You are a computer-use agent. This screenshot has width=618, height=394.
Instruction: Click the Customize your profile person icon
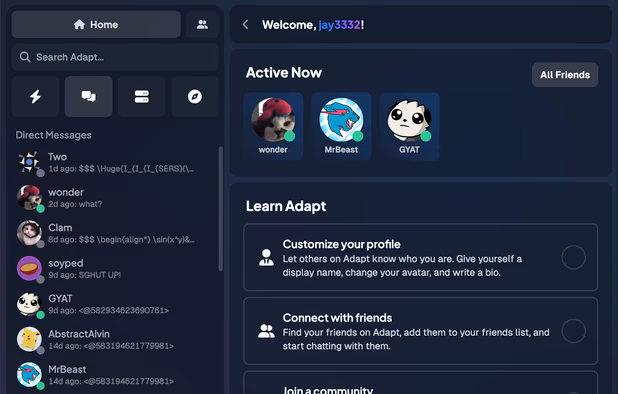266,258
